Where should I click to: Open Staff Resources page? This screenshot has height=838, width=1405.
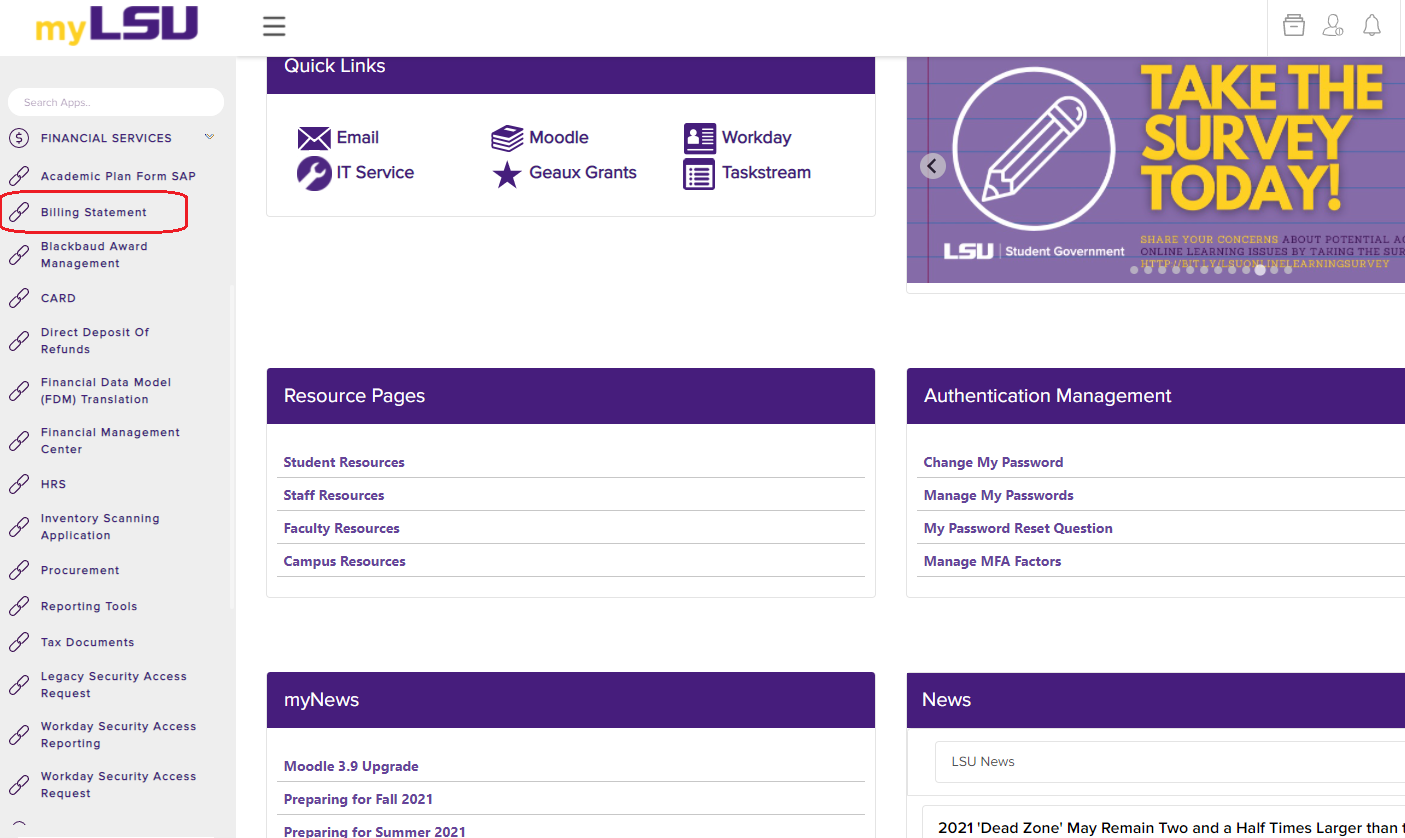pyautogui.click(x=334, y=495)
